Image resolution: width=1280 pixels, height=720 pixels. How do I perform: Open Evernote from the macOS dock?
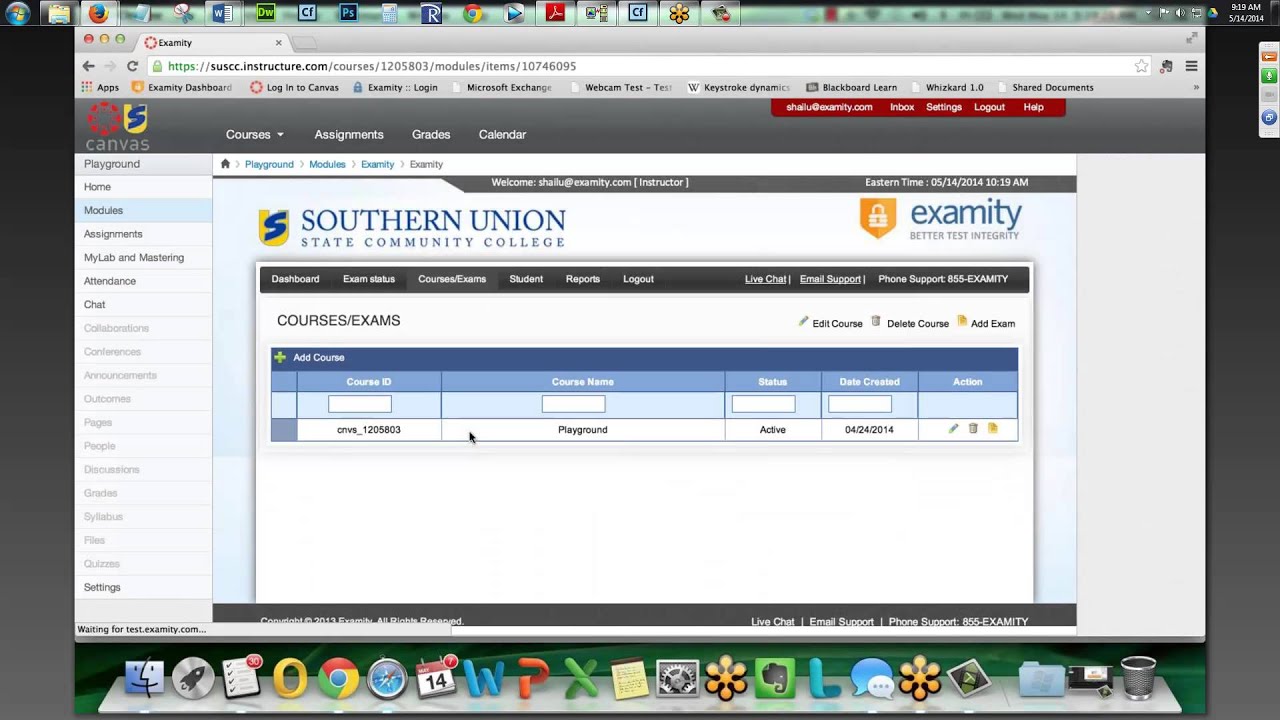[x=774, y=678]
